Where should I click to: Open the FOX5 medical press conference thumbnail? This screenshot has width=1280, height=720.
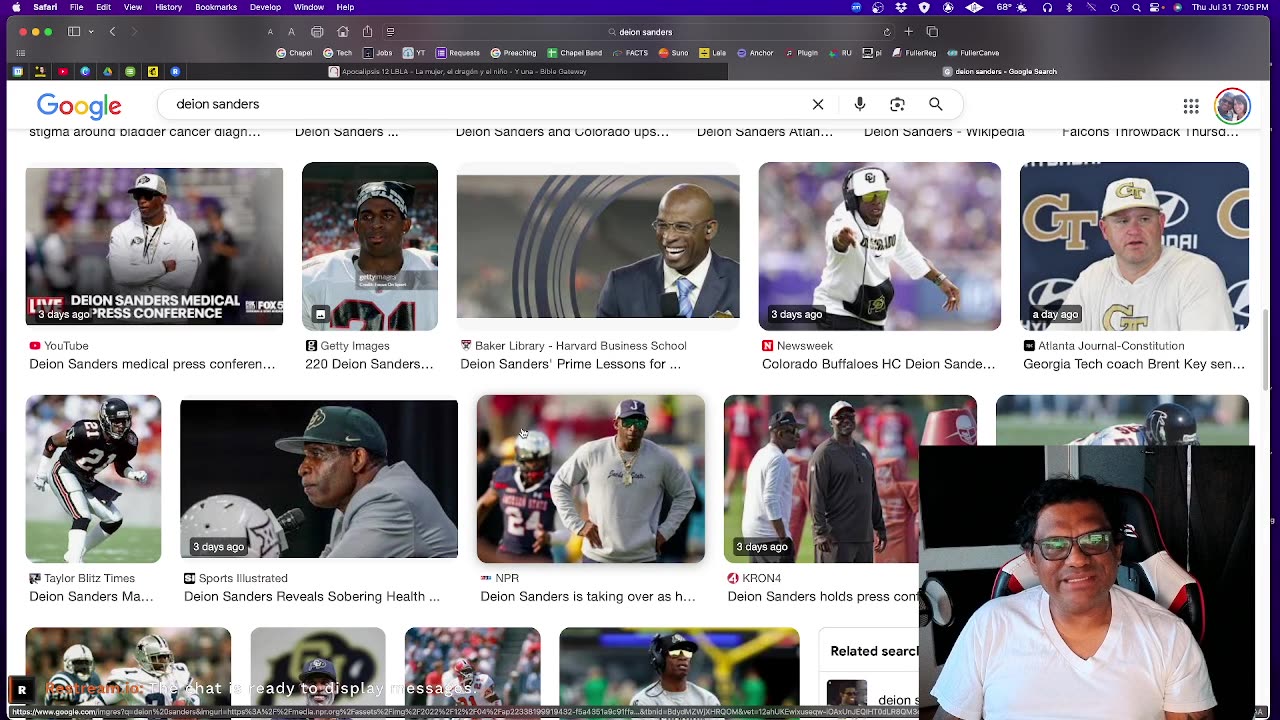154,246
